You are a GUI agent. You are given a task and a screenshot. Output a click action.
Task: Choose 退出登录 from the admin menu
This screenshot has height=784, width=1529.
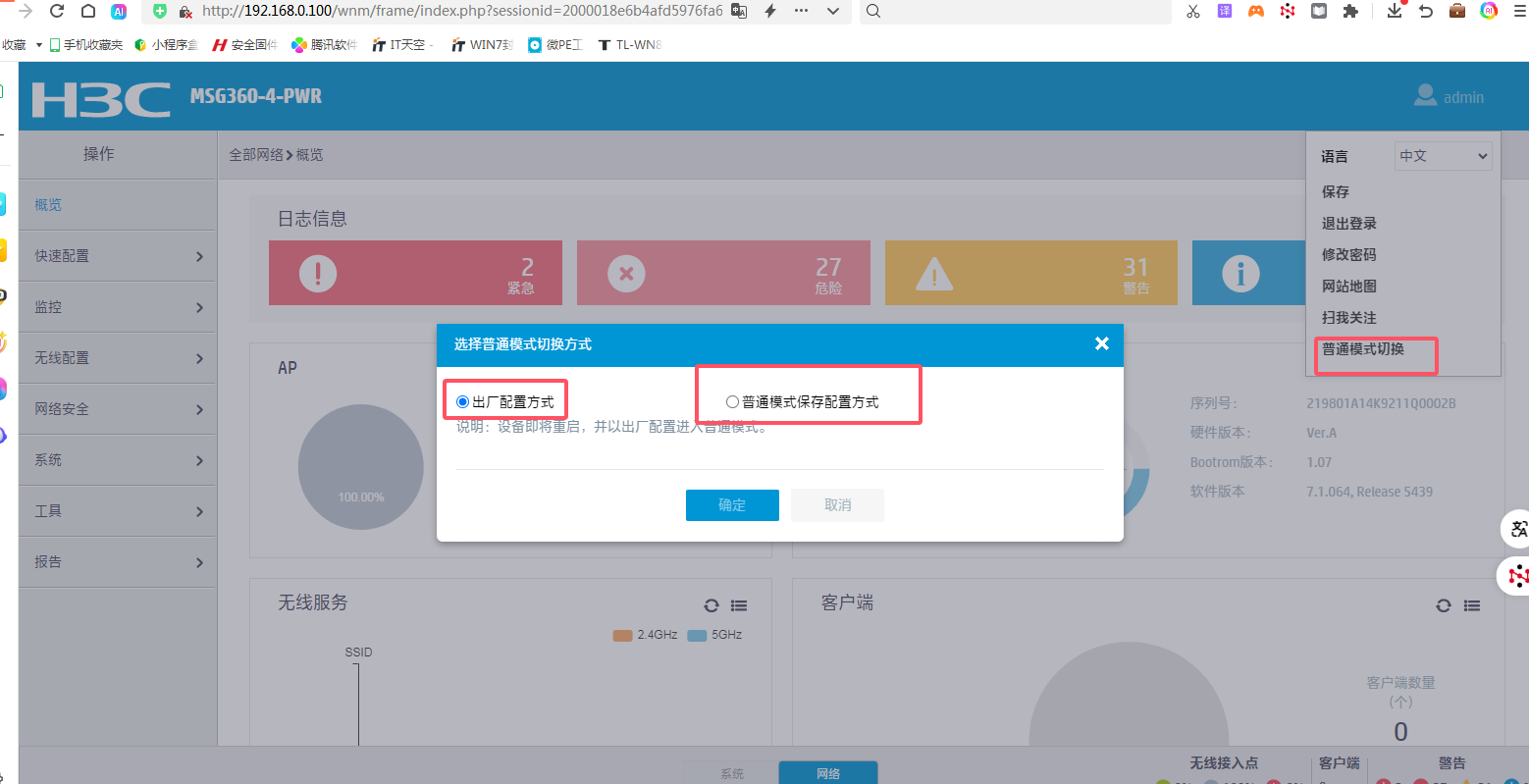click(x=1349, y=223)
